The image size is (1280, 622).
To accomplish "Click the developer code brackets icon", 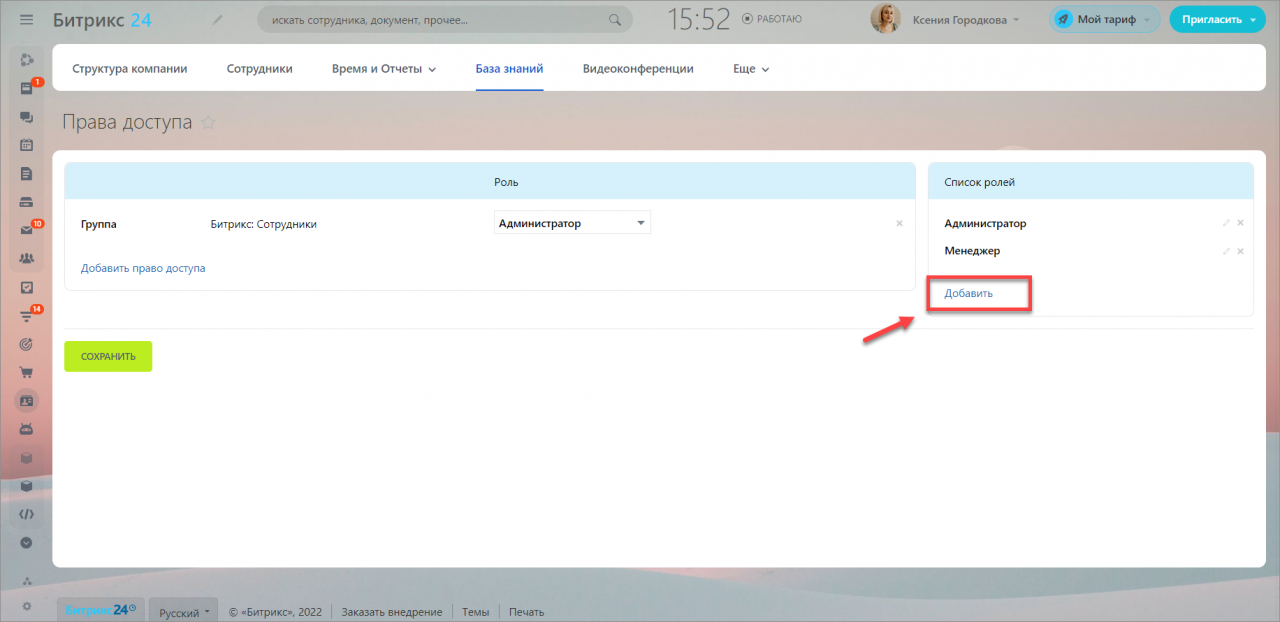I will point(27,514).
